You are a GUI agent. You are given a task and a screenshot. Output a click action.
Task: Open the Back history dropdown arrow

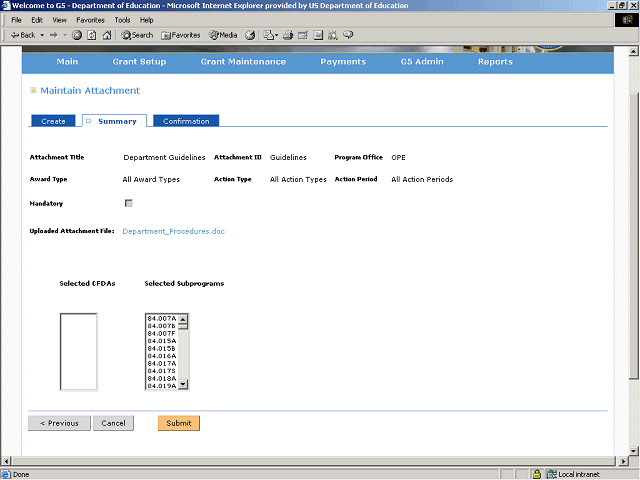42,35
